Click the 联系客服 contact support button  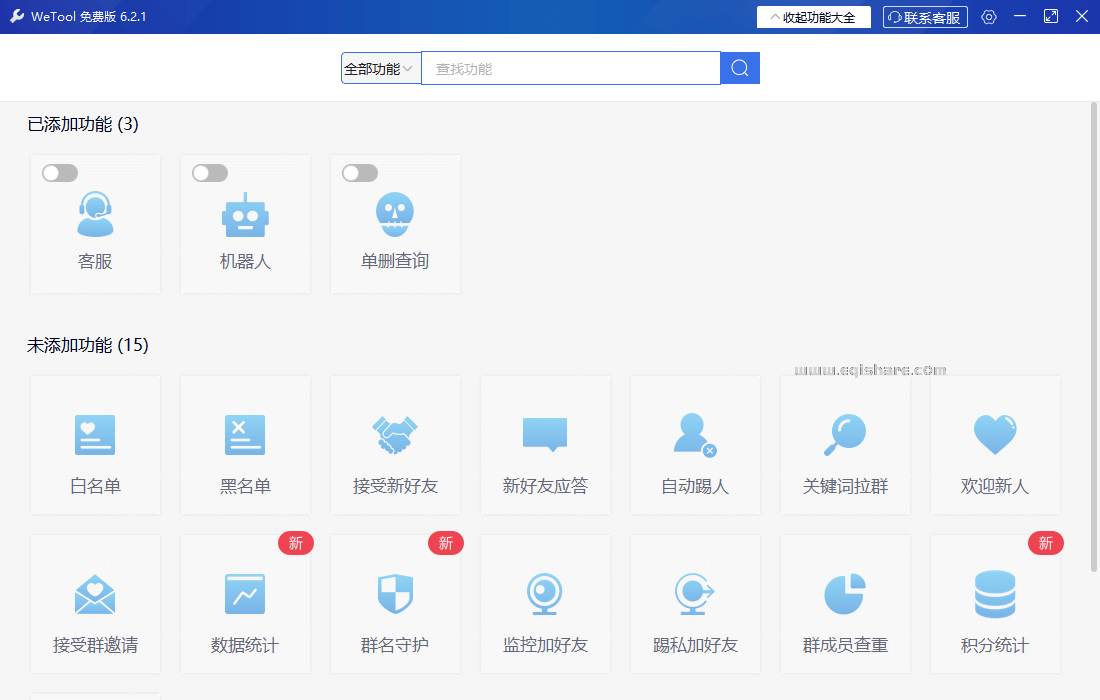click(924, 17)
